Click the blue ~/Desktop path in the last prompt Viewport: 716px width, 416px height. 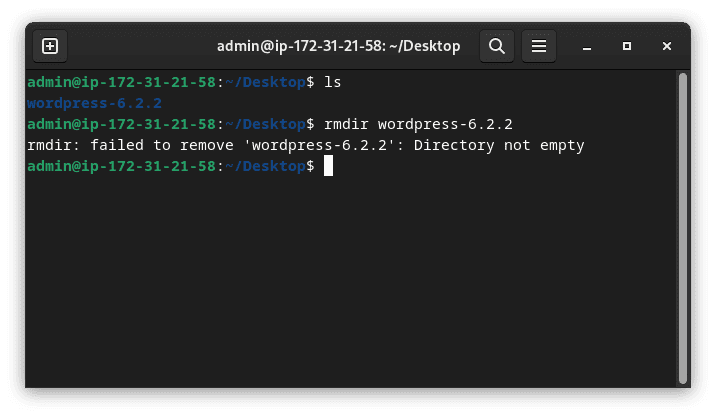tap(265, 166)
